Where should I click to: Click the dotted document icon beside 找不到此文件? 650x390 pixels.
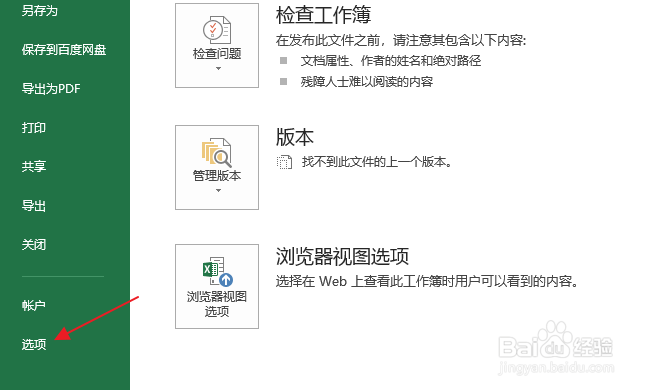(284, 162)
